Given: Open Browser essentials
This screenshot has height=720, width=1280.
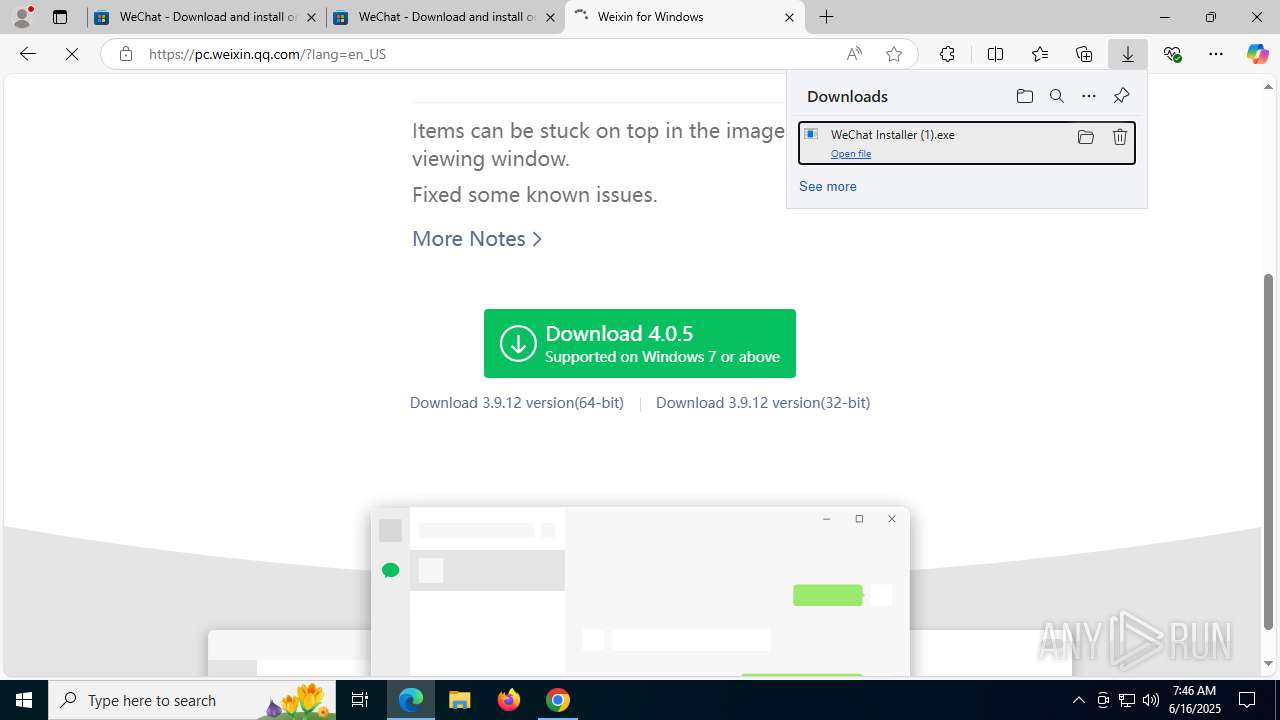Looking at the screenshot, I should (1172, 54).
